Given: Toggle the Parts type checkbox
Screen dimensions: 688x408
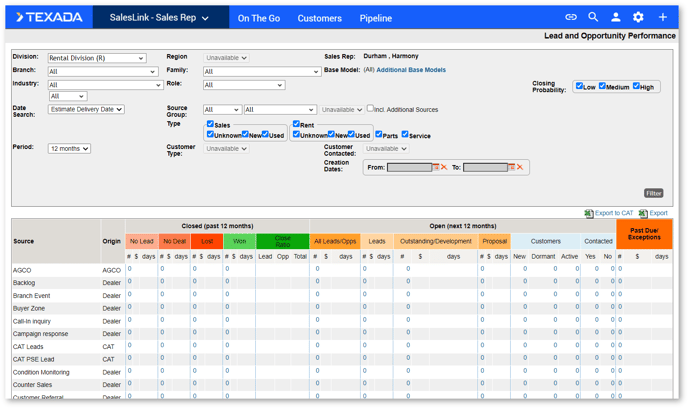Looking at the screenshot, I should [x=379, y=134].
